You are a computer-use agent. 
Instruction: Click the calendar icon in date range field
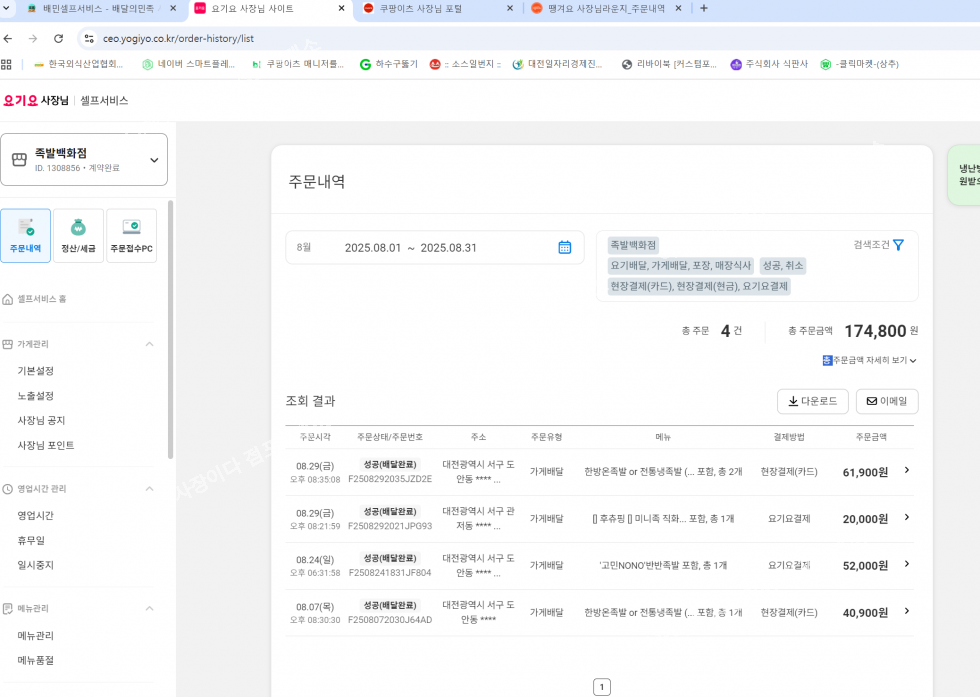(564, 247)
